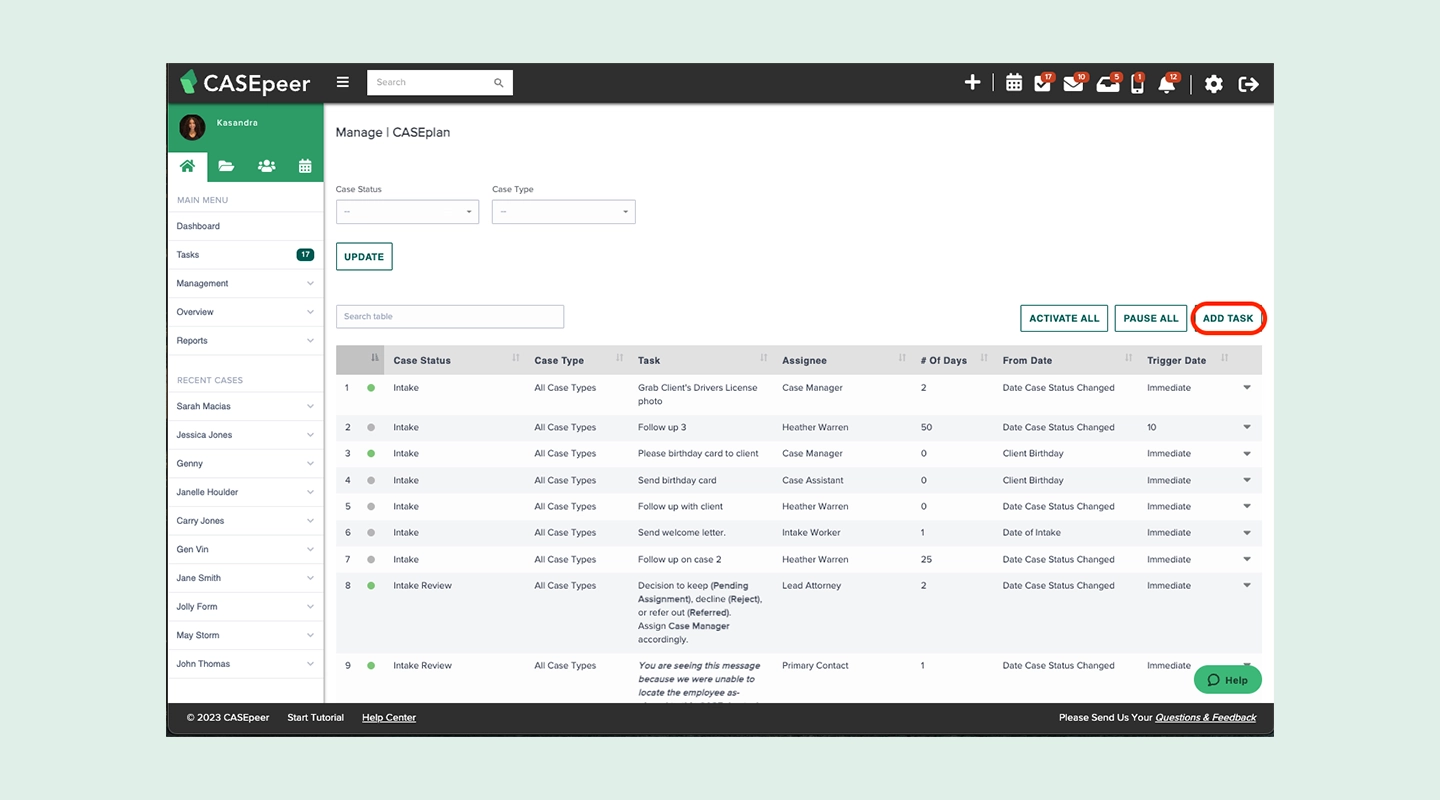This screenshot has height=800, width=1440.
Task: Click the ADD TASK button
Action: coord(1228,318)
